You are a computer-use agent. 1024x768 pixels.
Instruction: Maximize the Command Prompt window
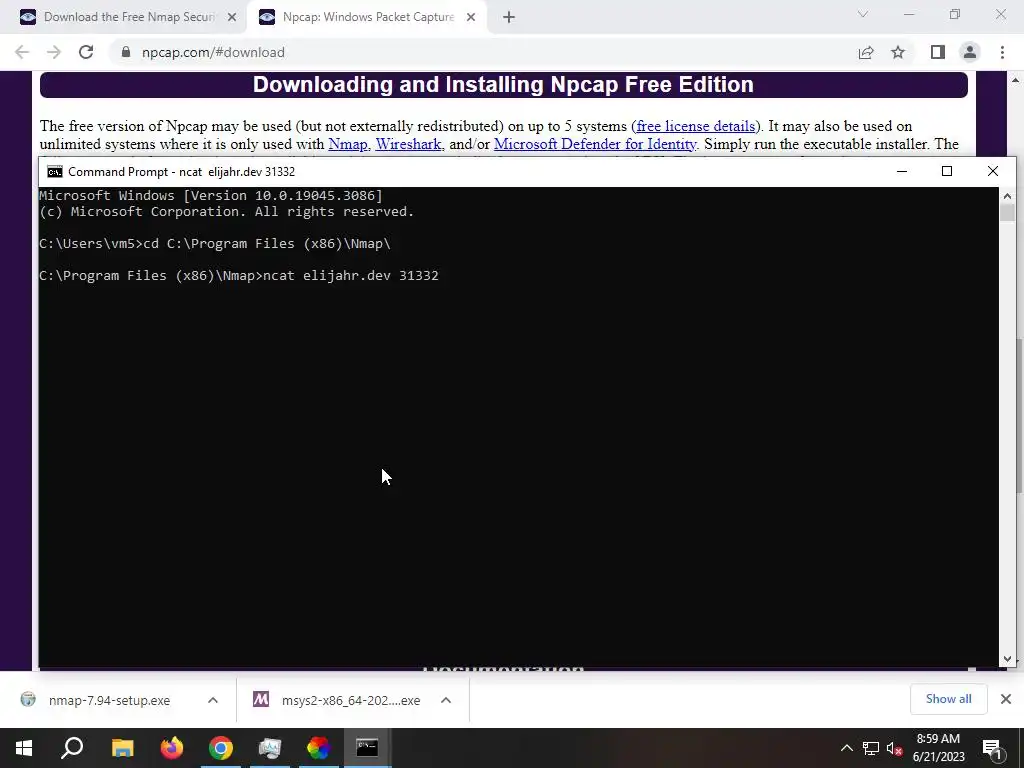pos(947,171)
